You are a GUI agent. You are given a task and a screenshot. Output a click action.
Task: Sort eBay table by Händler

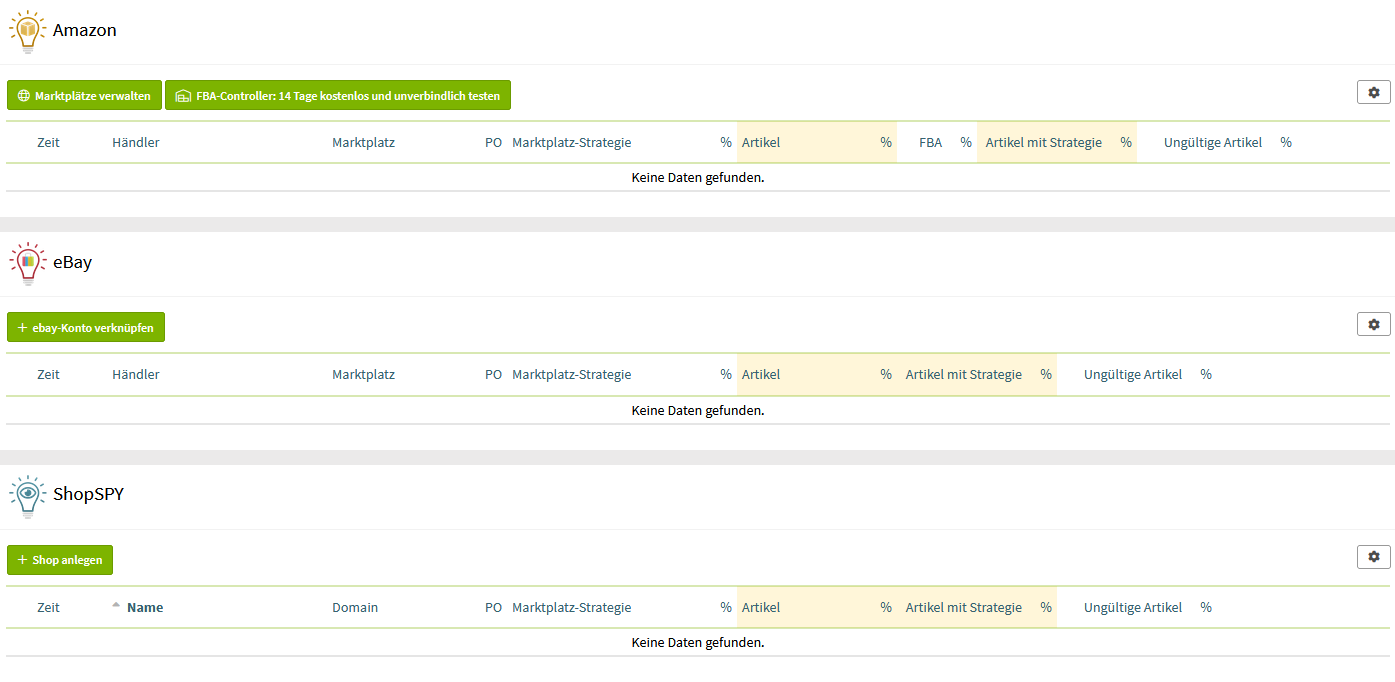click(136, 375)
